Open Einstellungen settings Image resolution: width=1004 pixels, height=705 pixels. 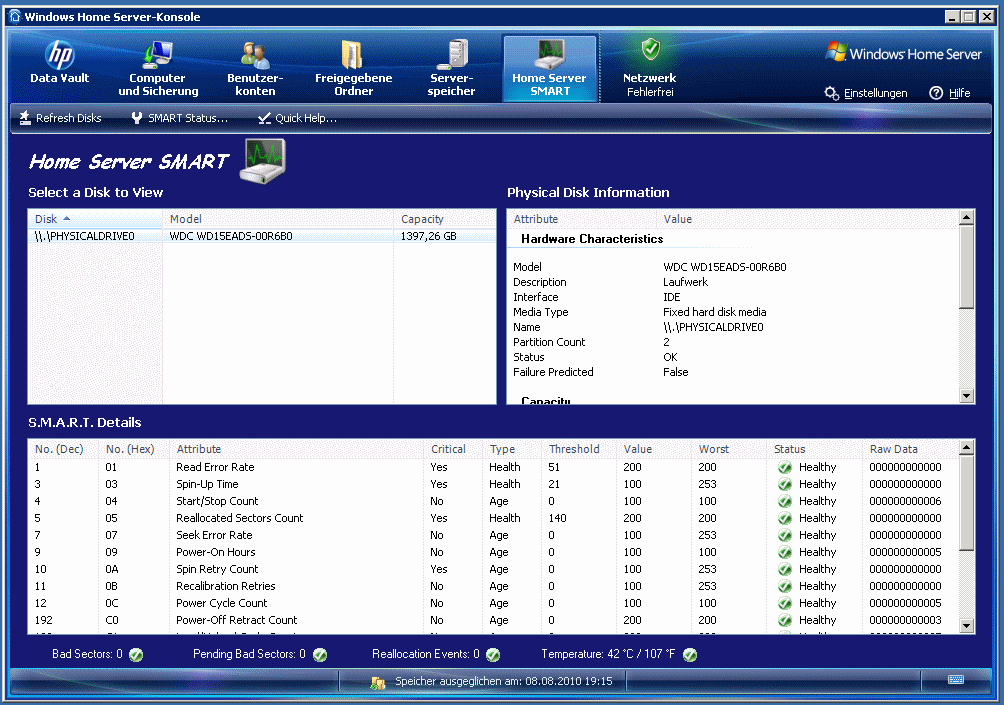[866, 93]
